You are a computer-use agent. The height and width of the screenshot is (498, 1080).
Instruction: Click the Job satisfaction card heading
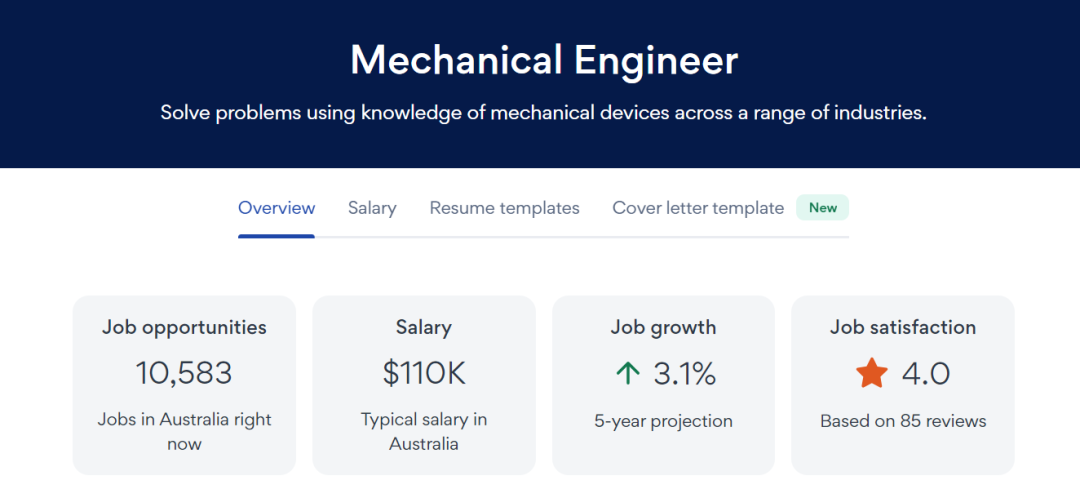click(903, 327)
